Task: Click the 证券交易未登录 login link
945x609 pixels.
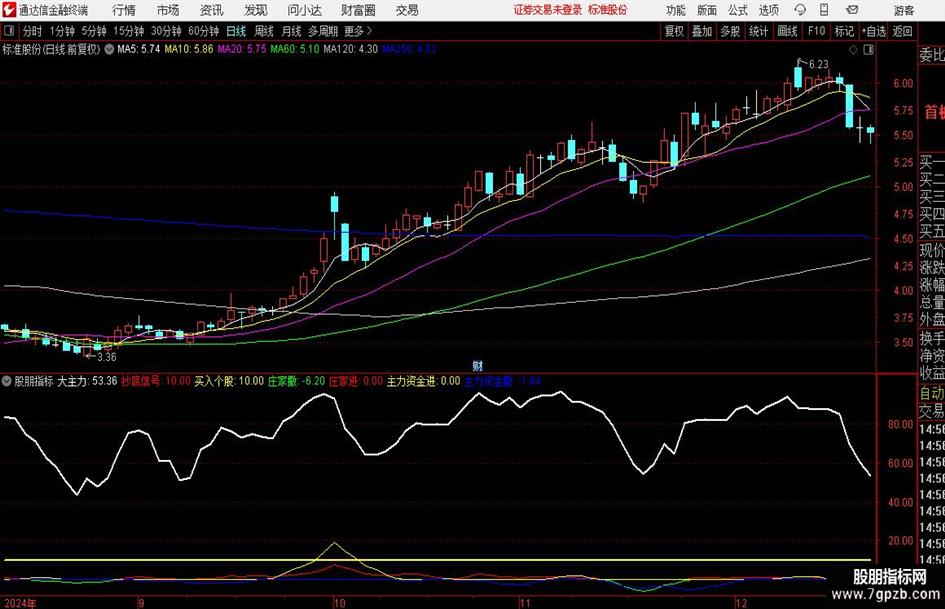Action: 548,10
